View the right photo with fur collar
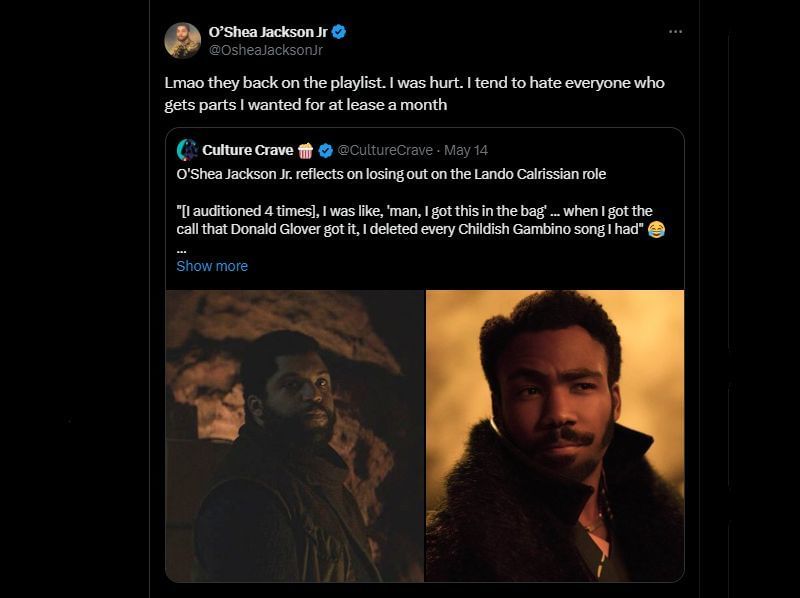 [x=555, y=435]
